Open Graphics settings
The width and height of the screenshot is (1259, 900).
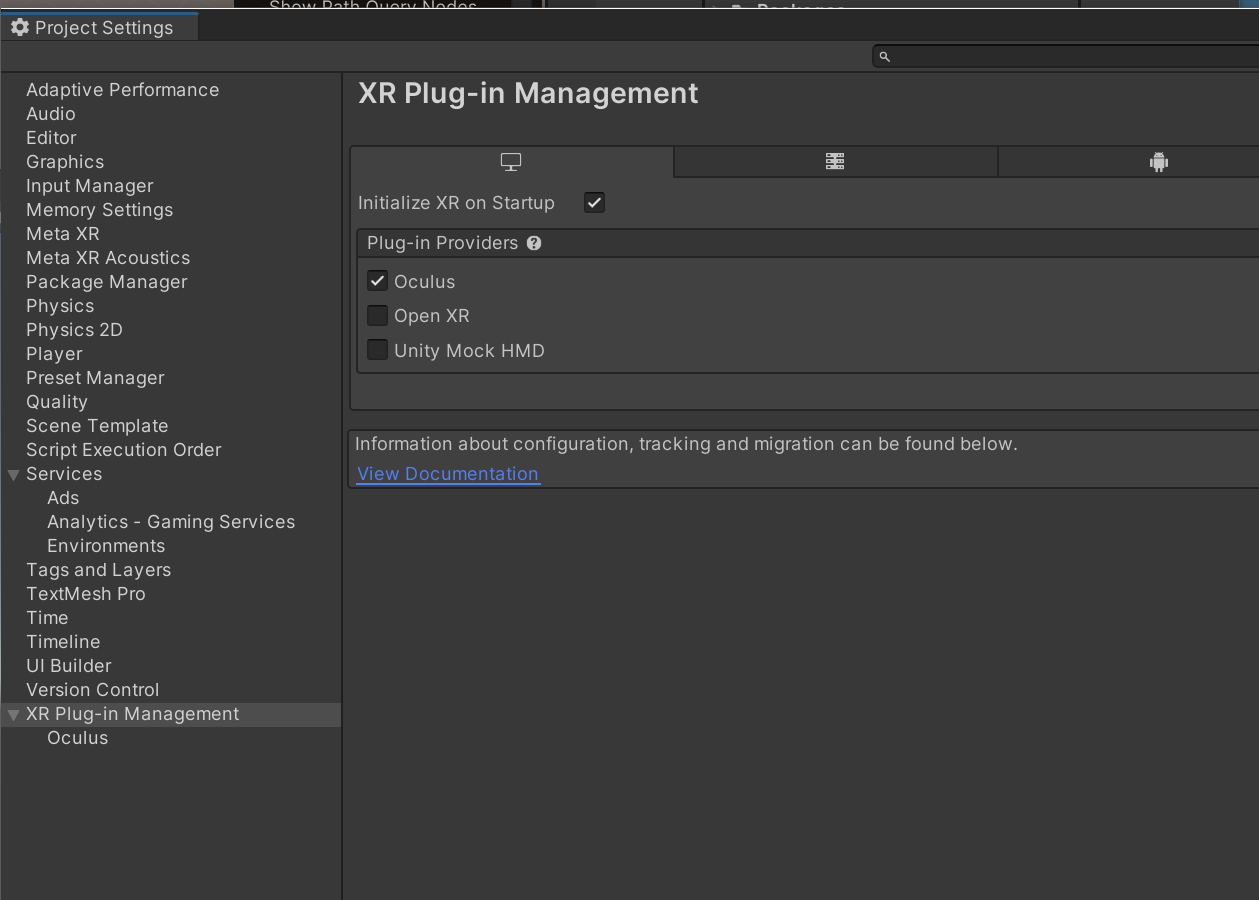tap(65, 162)
